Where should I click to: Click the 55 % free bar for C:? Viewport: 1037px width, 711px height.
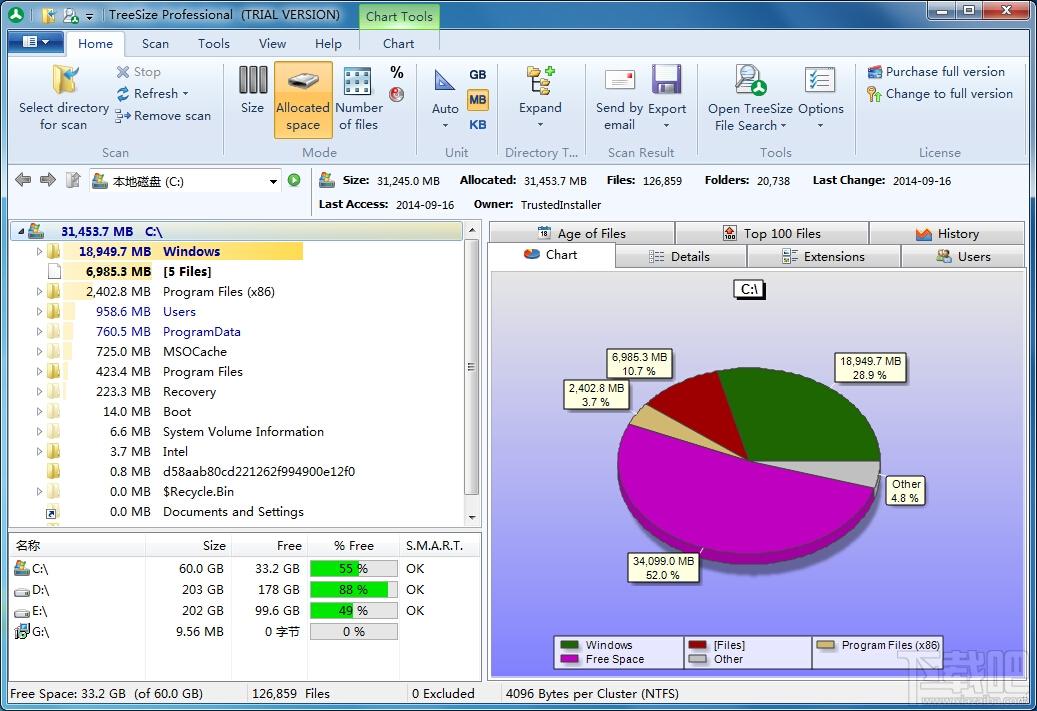click(x=354, y=569)
